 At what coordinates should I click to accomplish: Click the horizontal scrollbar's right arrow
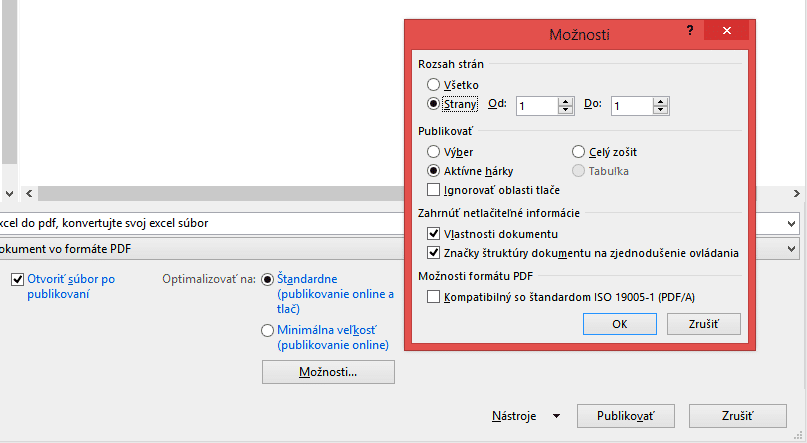pos(797,193)
